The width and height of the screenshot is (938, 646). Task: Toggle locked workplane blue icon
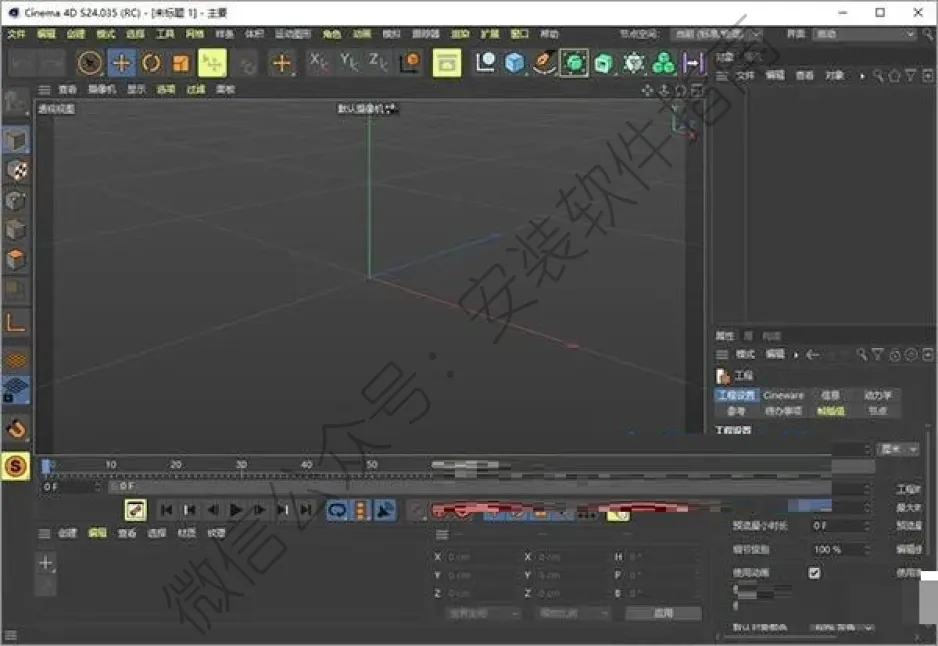(x=16, y=390)
